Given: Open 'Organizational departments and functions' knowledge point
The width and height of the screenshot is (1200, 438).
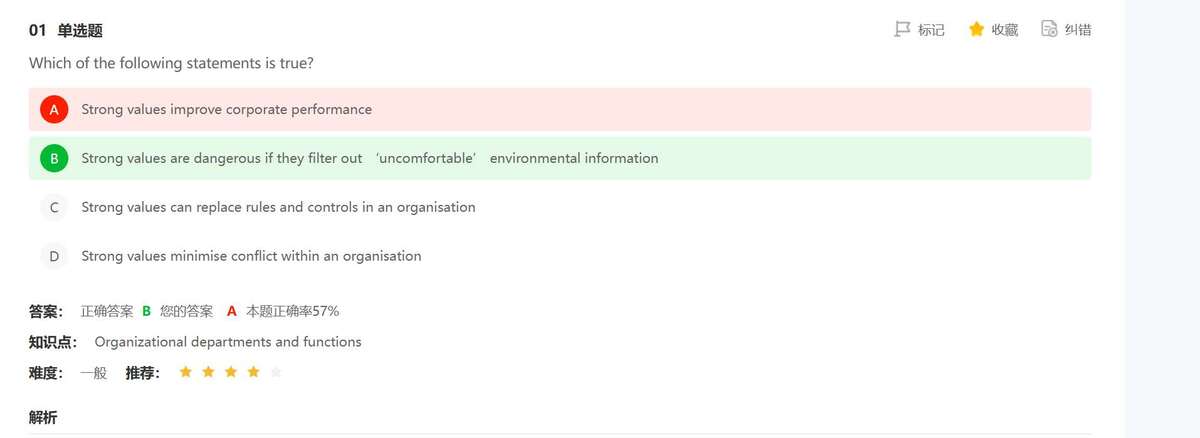Looking at the screenshot, I should tap(228, 342).
